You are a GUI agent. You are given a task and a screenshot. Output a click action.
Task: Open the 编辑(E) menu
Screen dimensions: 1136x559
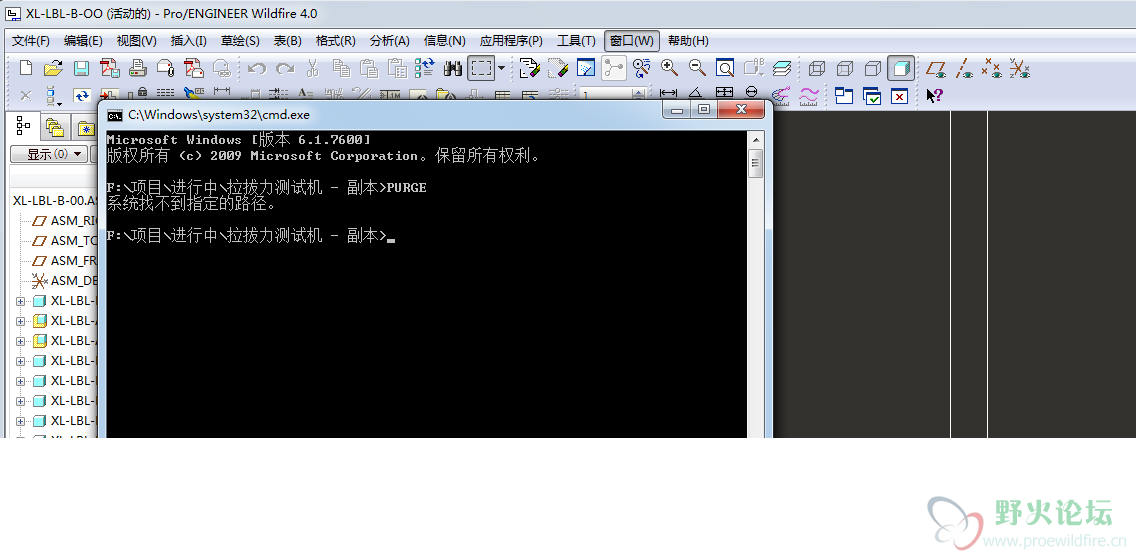[83, 41]
